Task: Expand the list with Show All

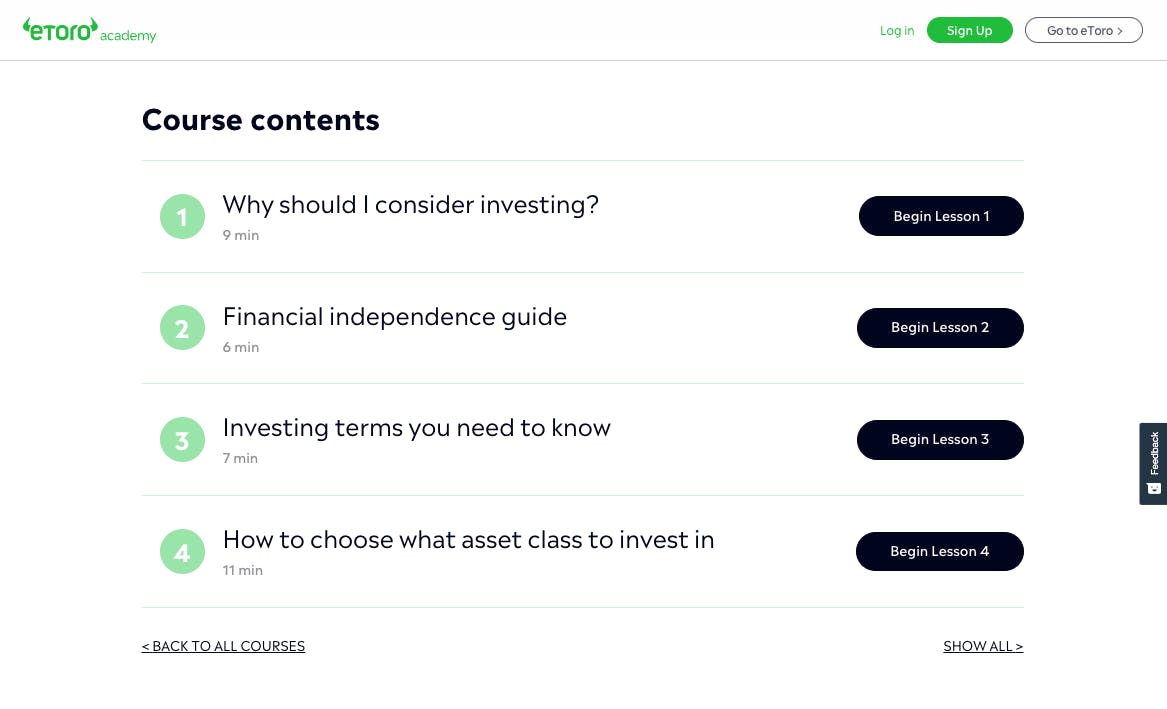Action: pyautogui.click(x=983, y=646)
